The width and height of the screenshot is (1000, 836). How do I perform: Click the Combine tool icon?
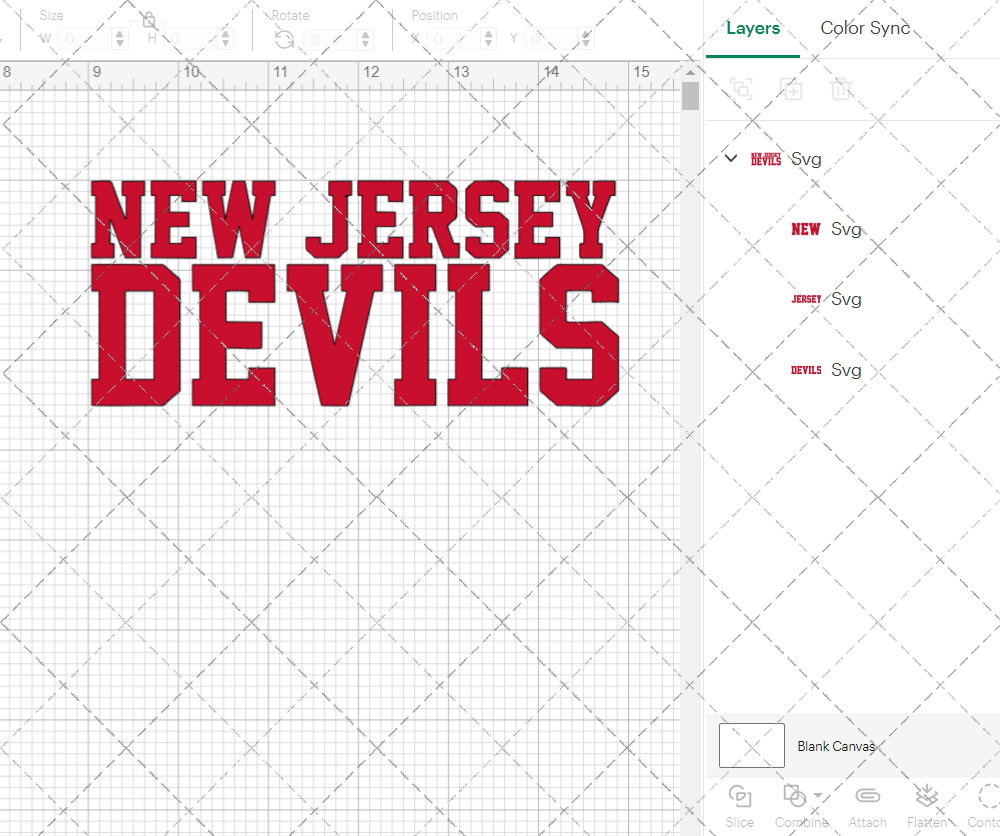tap(794, 796)
